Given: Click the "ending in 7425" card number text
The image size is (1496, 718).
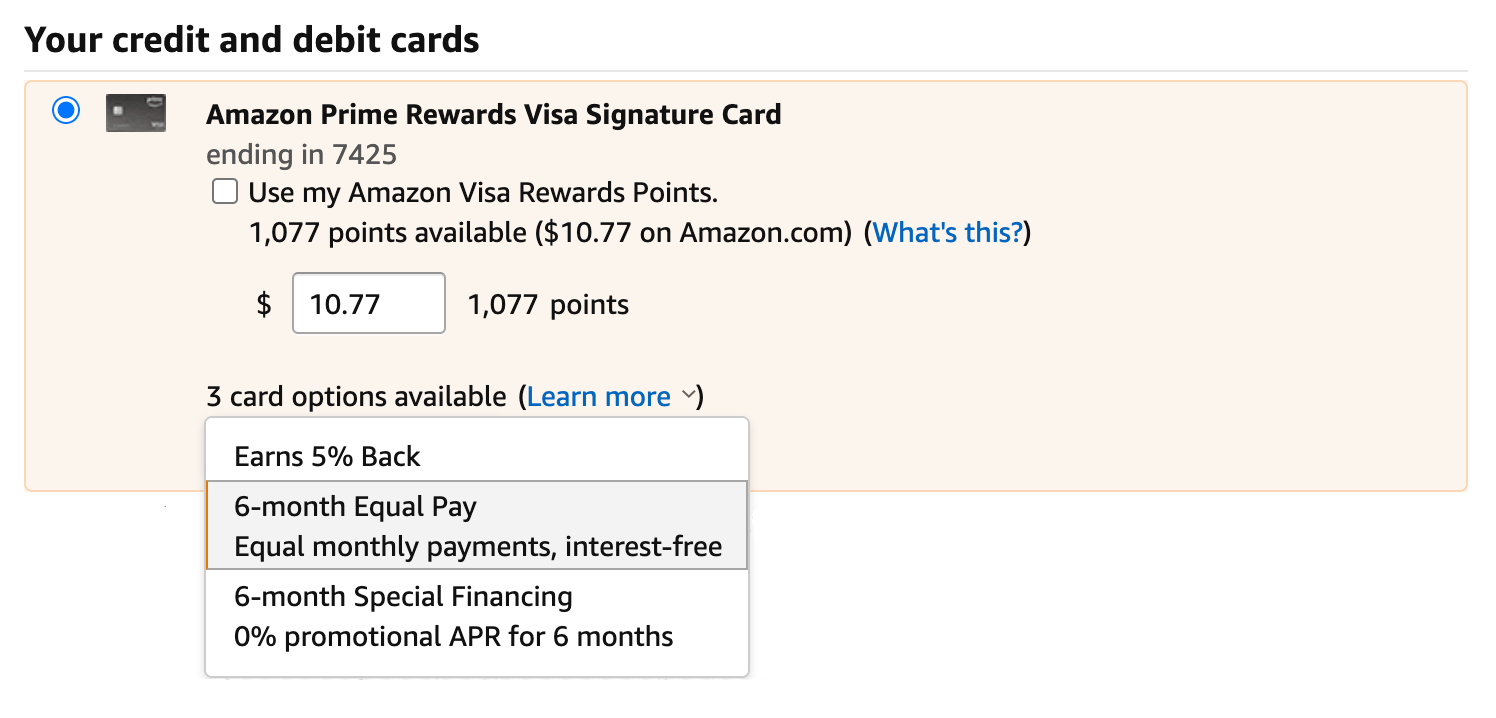Looking at the screenshot, I should point(301,155).
